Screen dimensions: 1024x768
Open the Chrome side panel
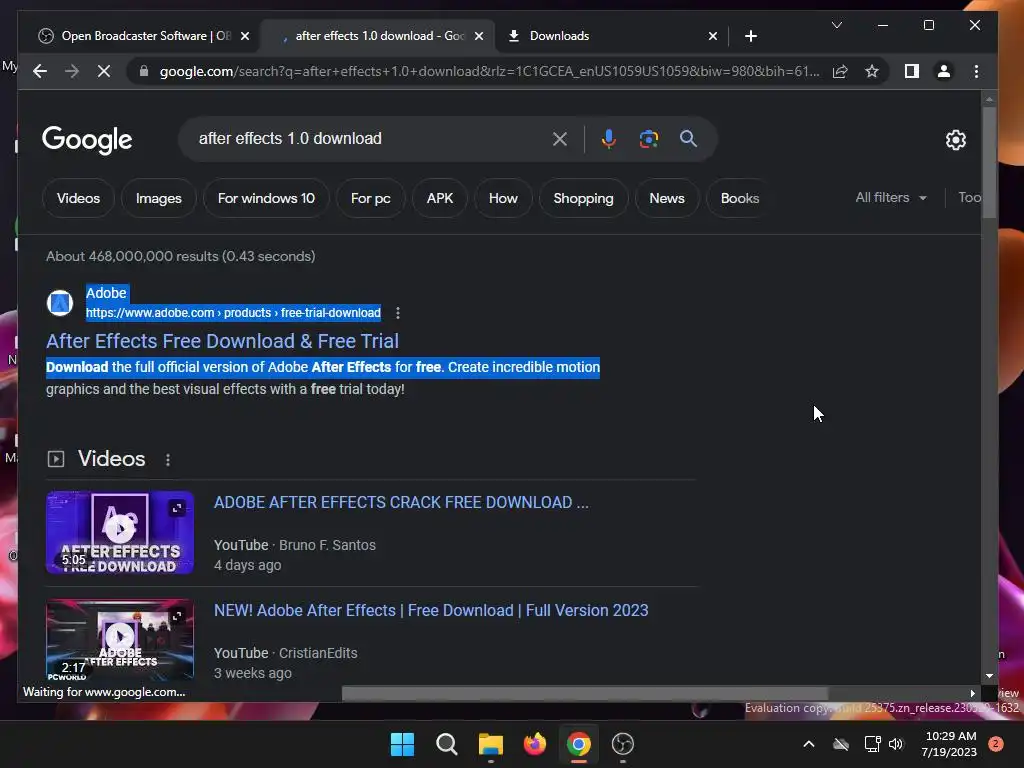pyautogui.click(x=912, y=71)
